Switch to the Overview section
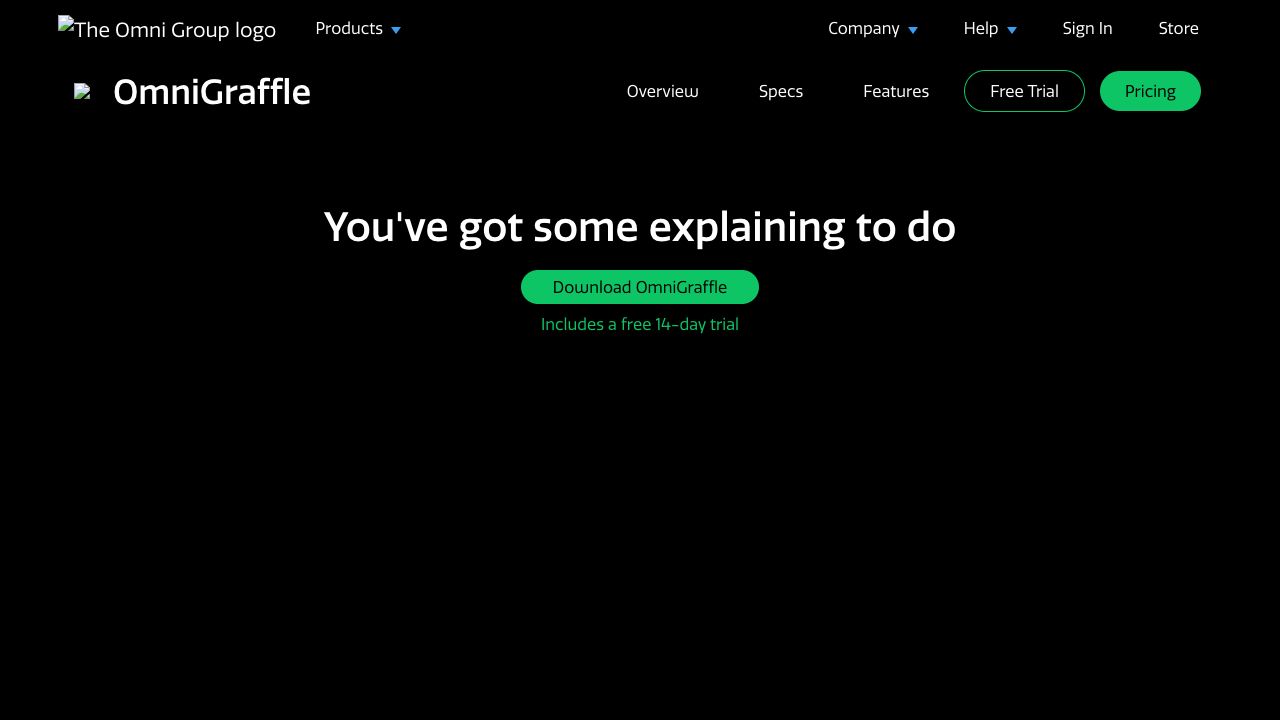 (662, 92)
